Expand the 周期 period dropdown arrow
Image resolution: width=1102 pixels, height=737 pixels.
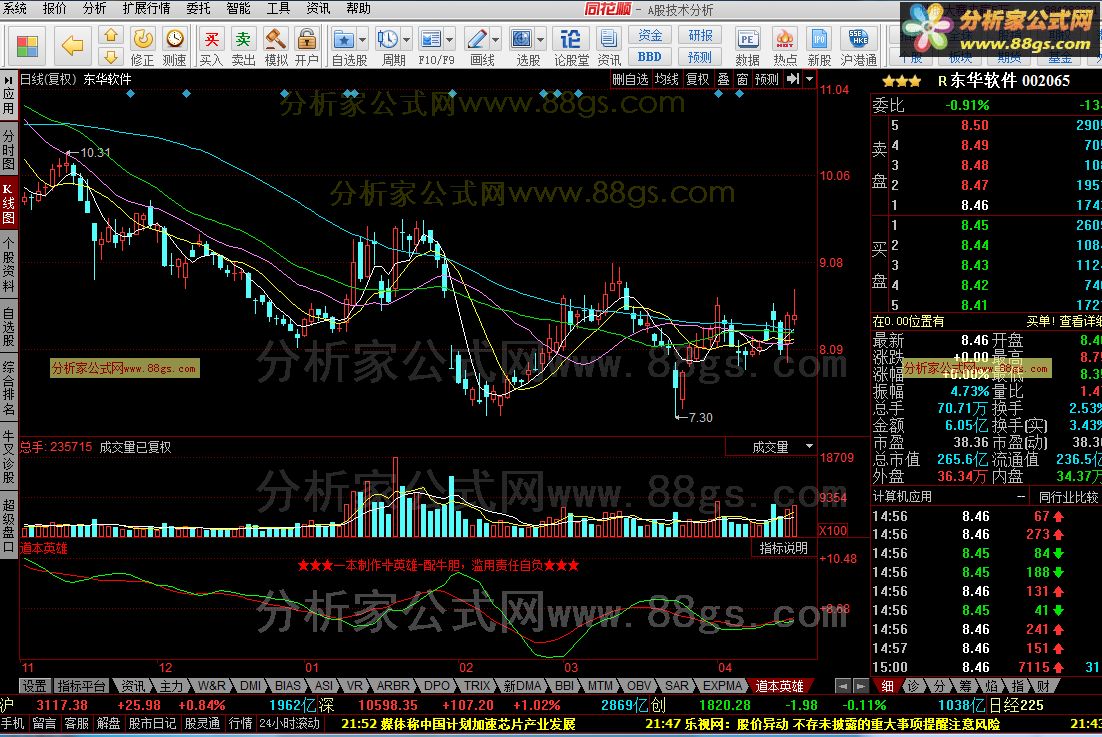click(x=406, y=39)
